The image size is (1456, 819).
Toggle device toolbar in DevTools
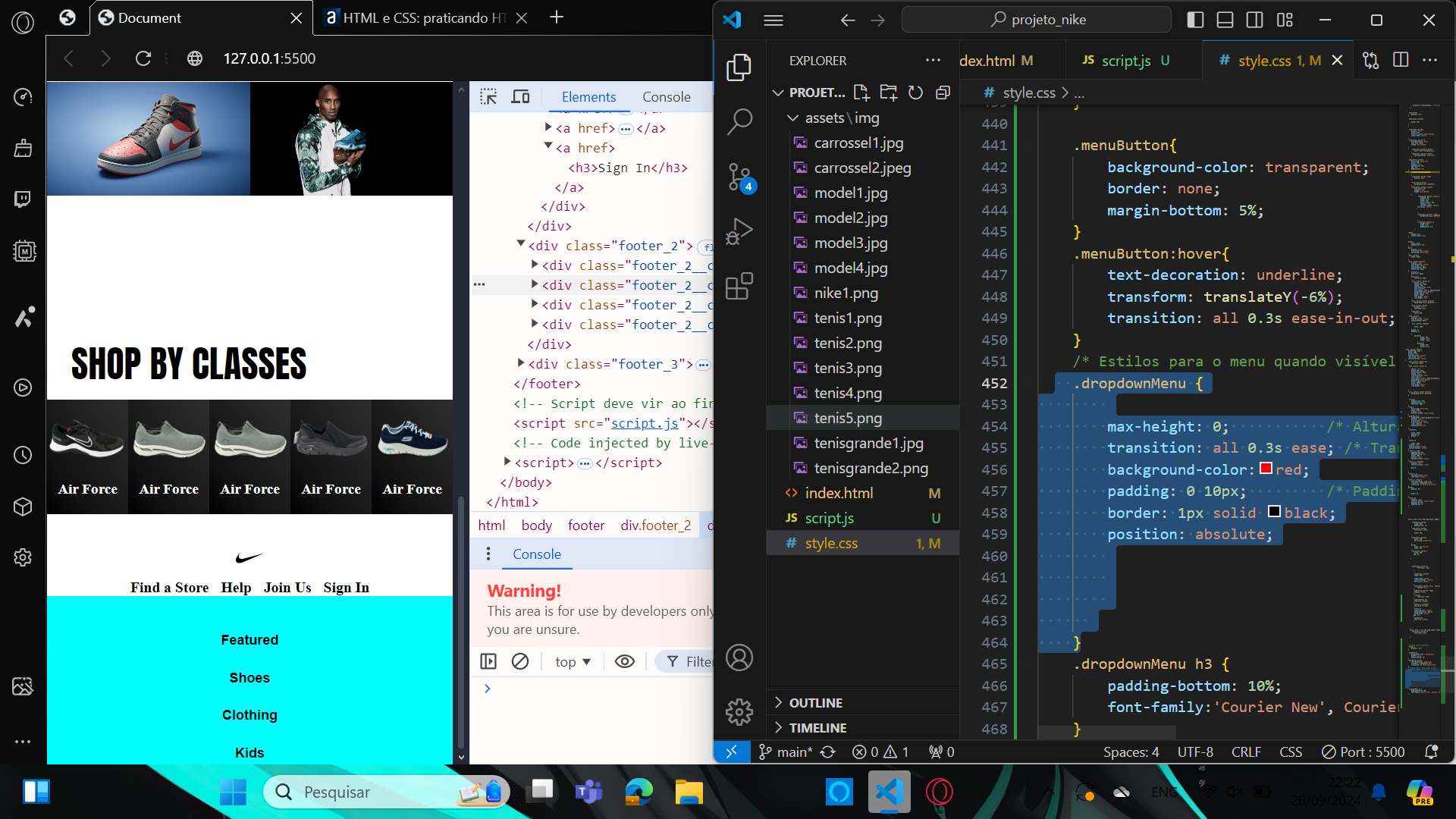[x=520, y=96]
